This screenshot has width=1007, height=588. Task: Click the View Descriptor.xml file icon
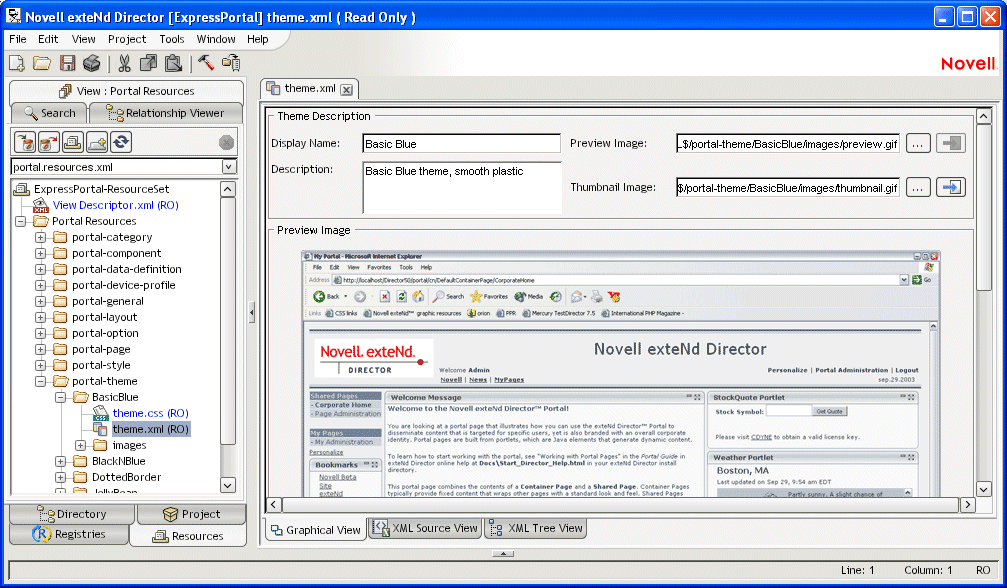click(x=40, y=205)
